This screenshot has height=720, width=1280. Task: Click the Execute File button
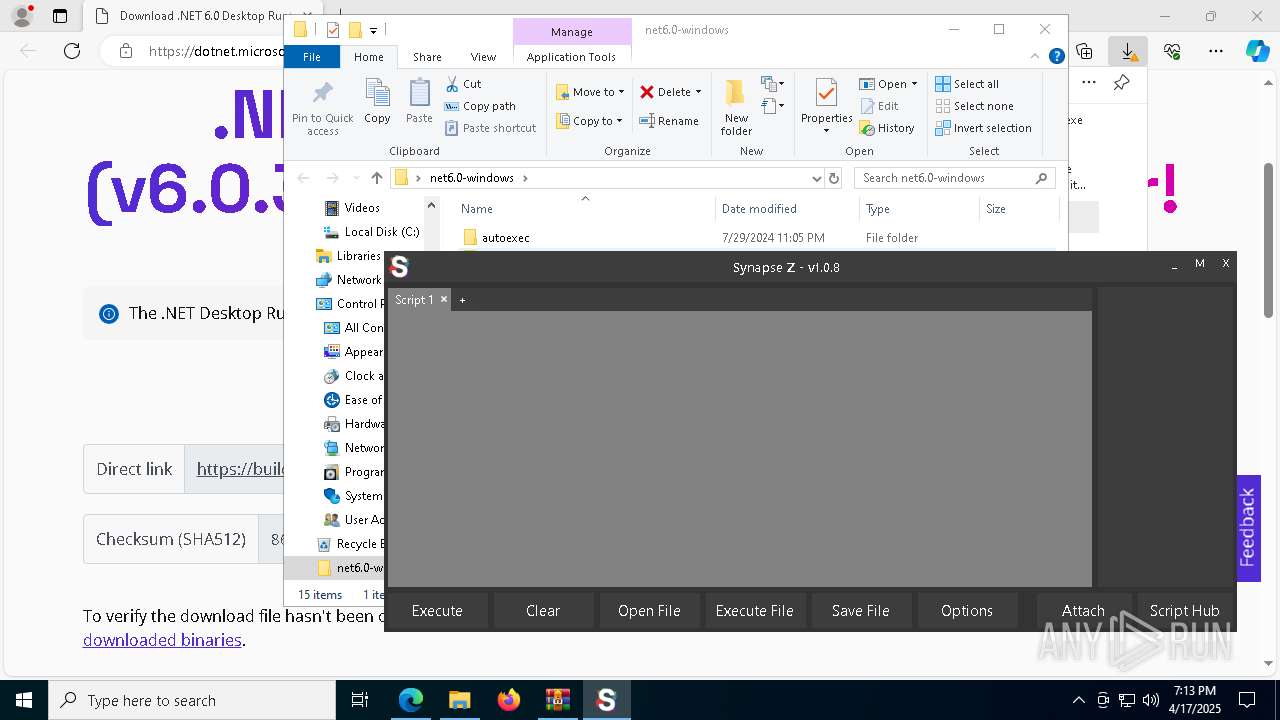pos(755,610)
